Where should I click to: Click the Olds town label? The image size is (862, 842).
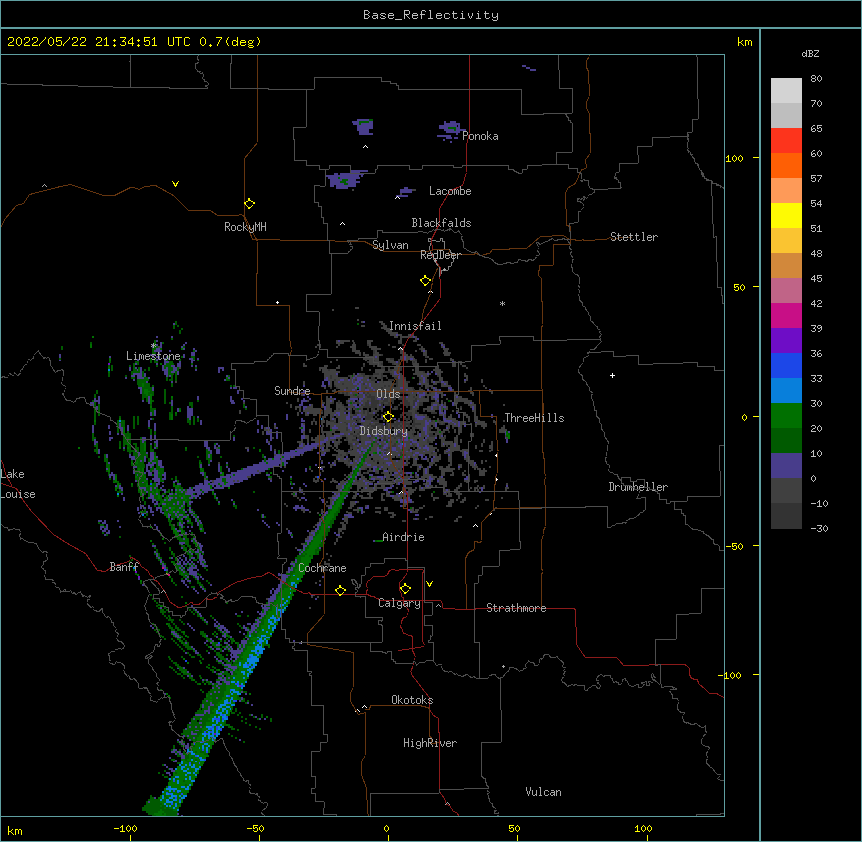point(388,394)
